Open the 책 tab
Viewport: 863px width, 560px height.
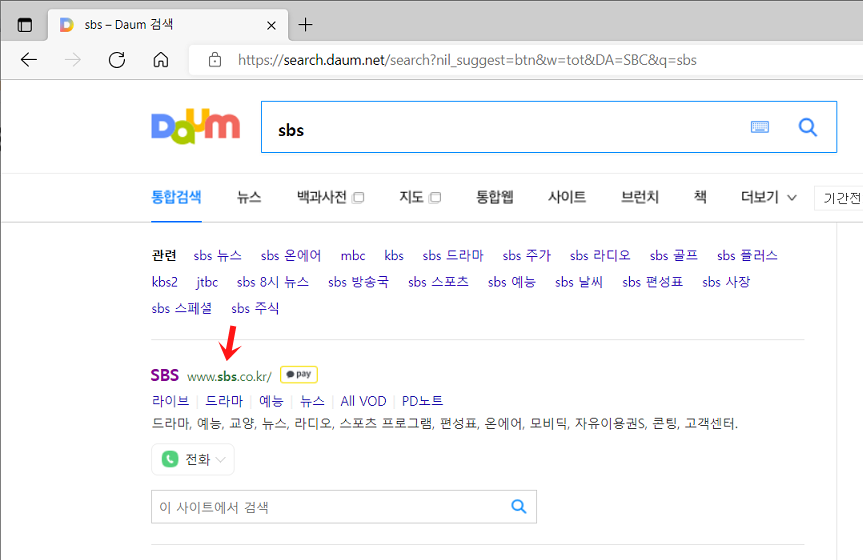(x=700, y=197)
